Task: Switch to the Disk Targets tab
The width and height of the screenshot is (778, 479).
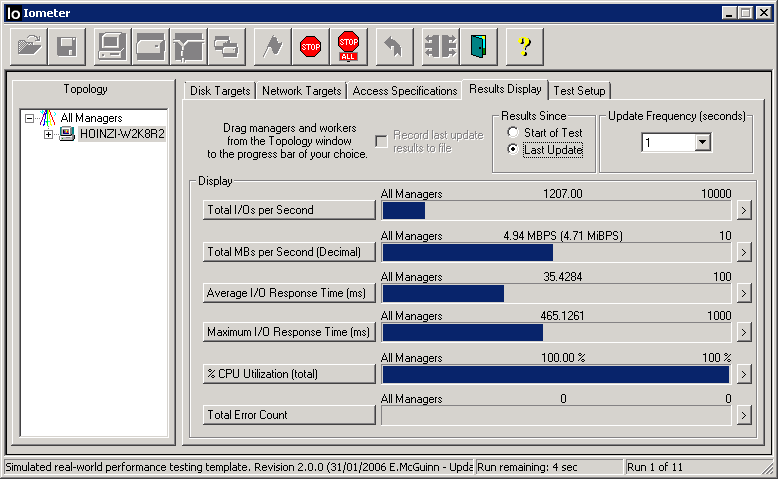Action: coord(219,91)
